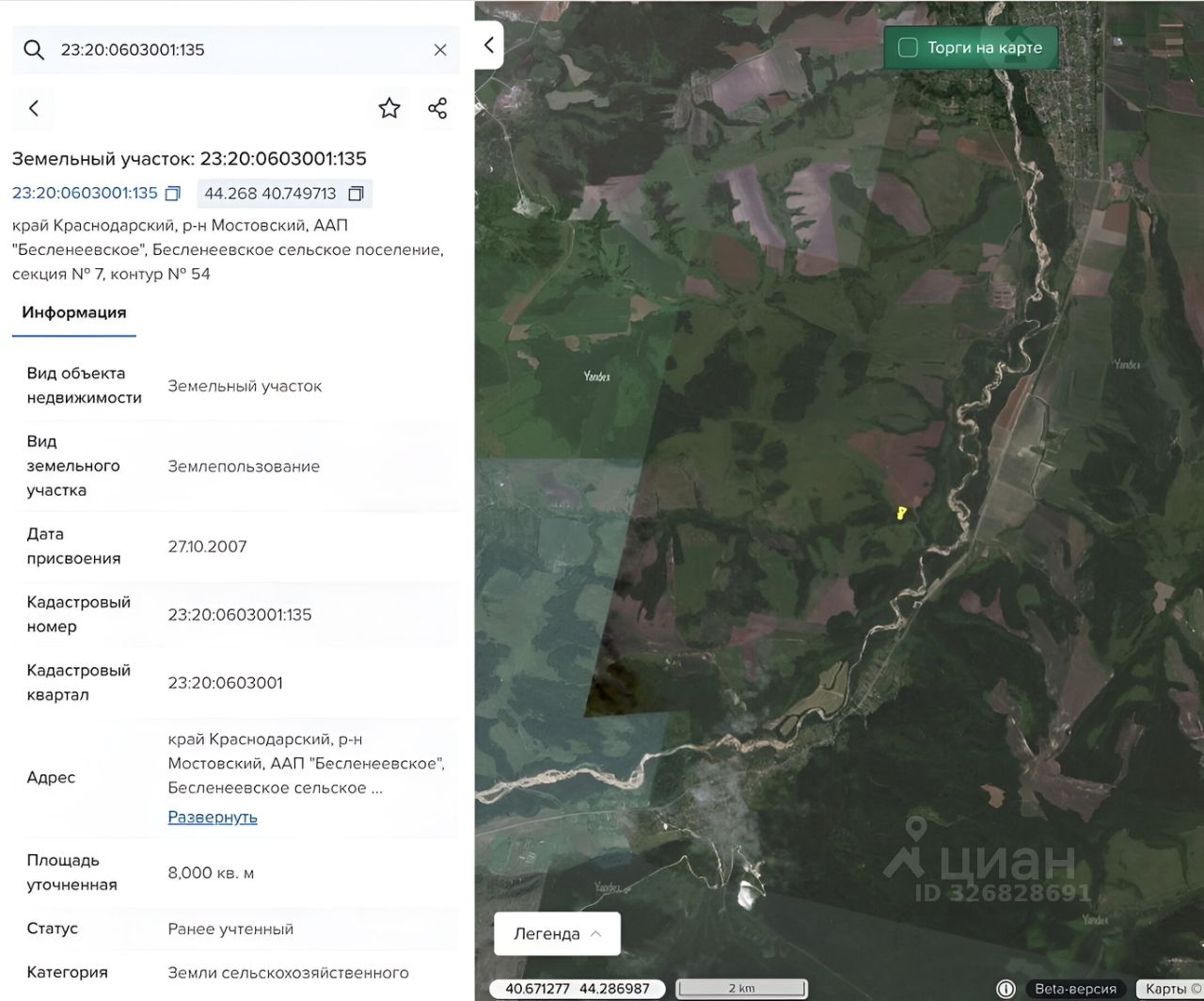Click the 2 km scale bar
This screenshot has height=1001, width=1204.
741,989
